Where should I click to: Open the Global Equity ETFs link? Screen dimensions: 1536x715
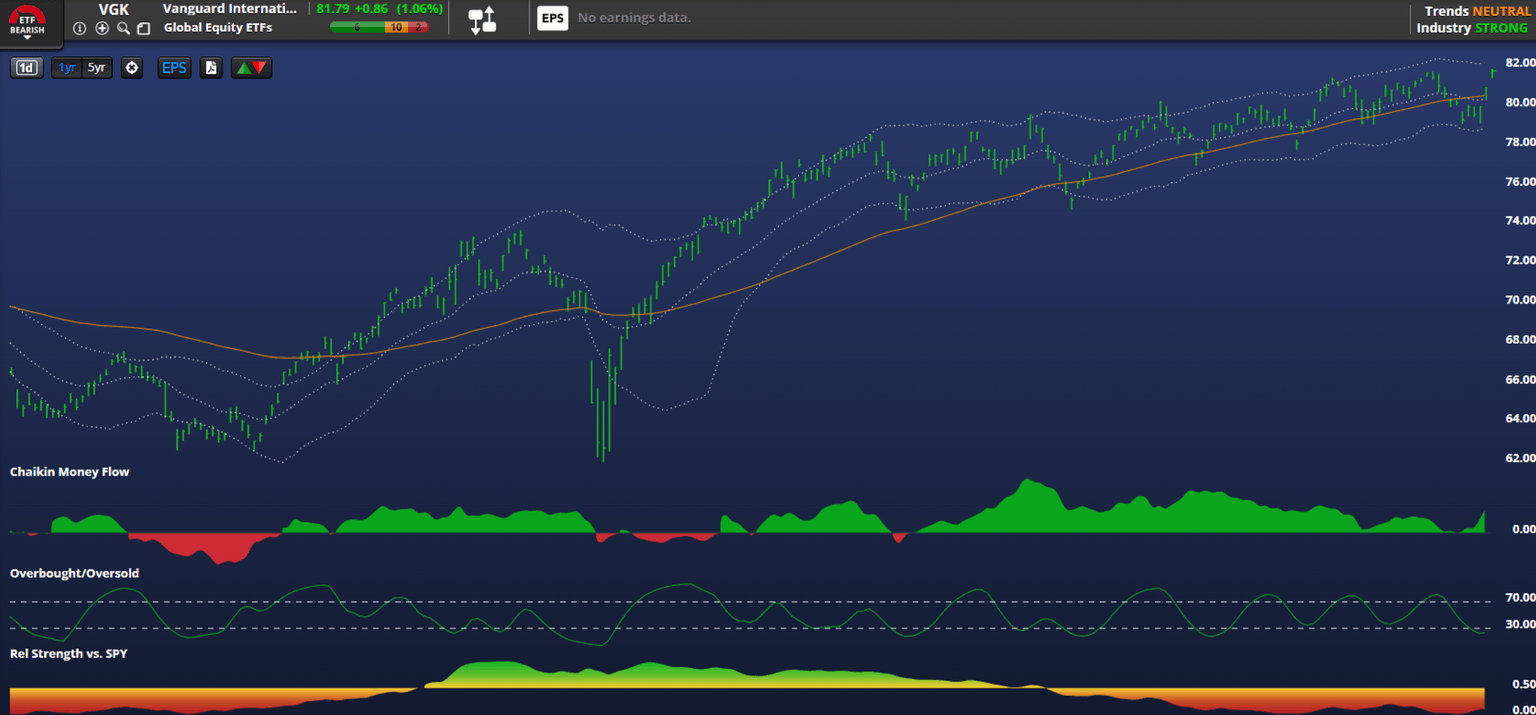click(217, 28)
